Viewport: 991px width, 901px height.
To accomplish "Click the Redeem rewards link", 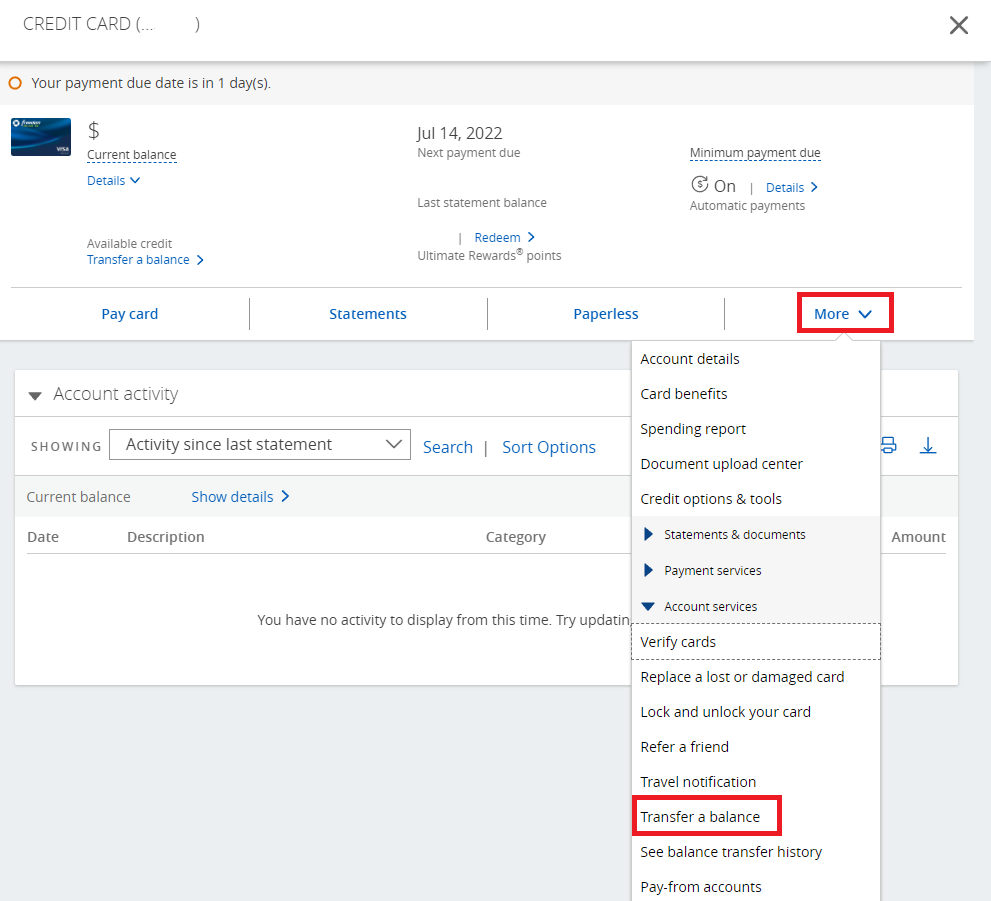I will coord(504,238).
